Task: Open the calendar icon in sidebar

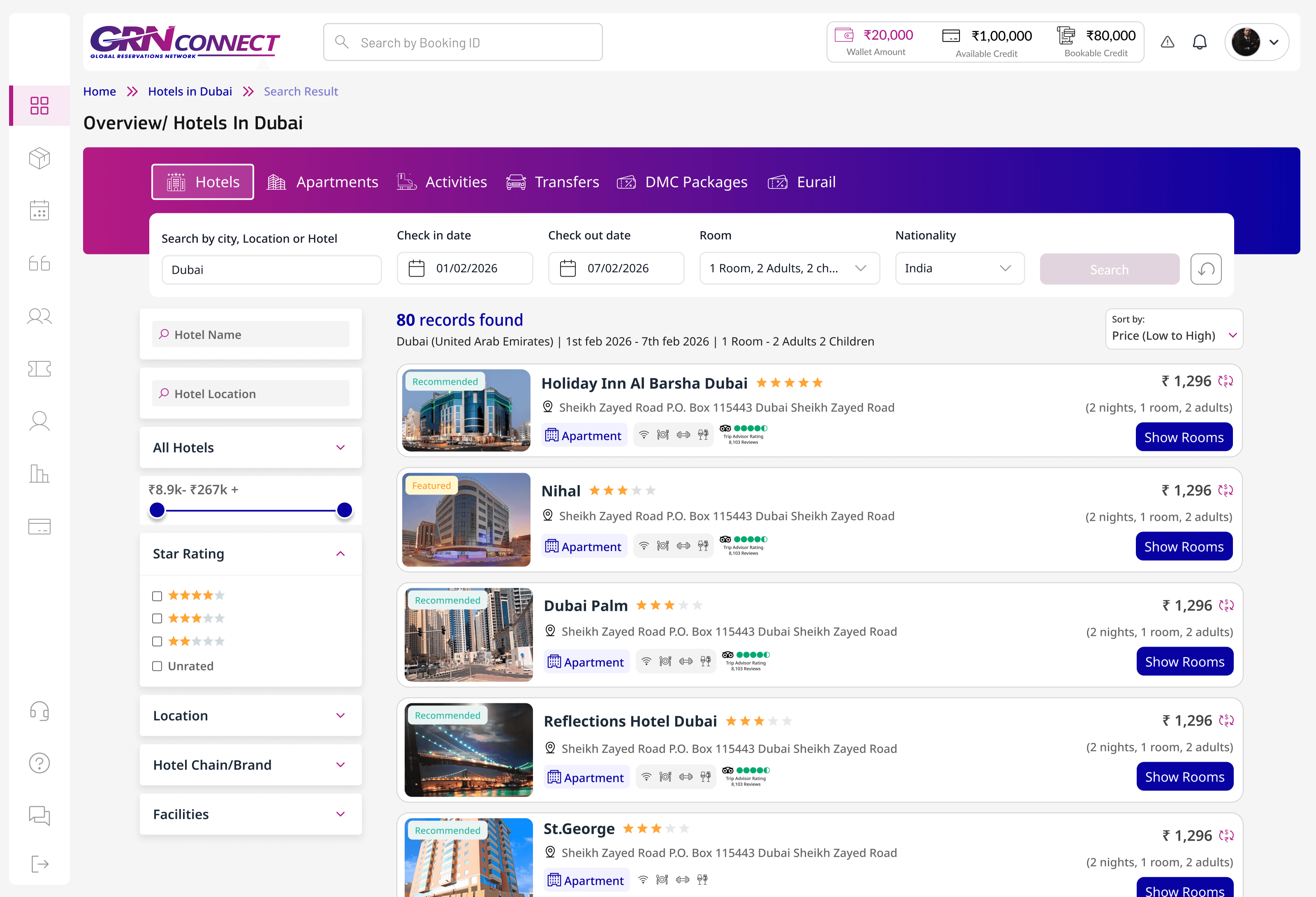Action: pos(39,210)
